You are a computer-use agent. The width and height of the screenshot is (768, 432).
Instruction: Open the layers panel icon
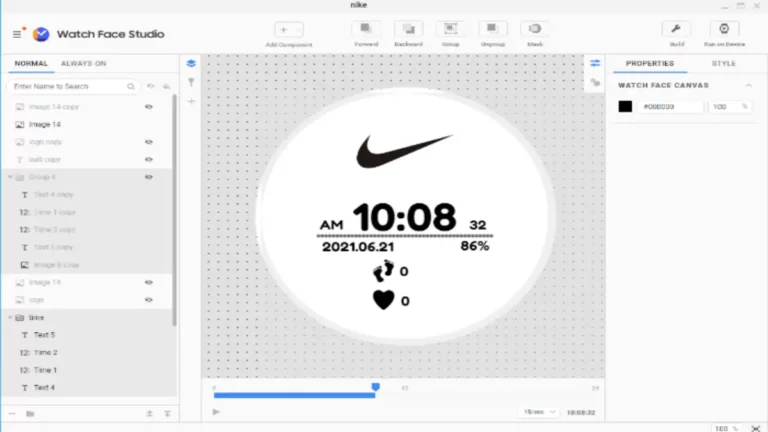[x=191, y=63]
